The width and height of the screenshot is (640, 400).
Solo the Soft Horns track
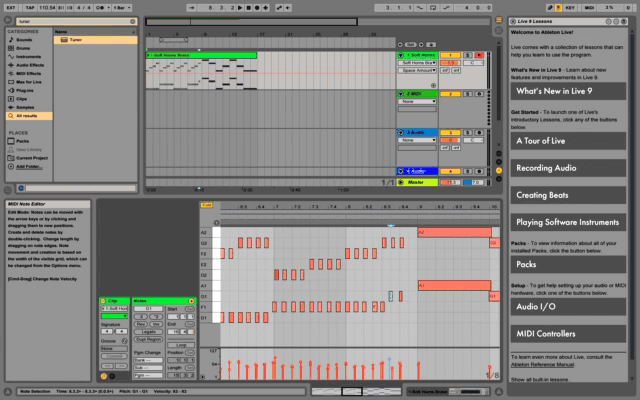click(468, 55)
